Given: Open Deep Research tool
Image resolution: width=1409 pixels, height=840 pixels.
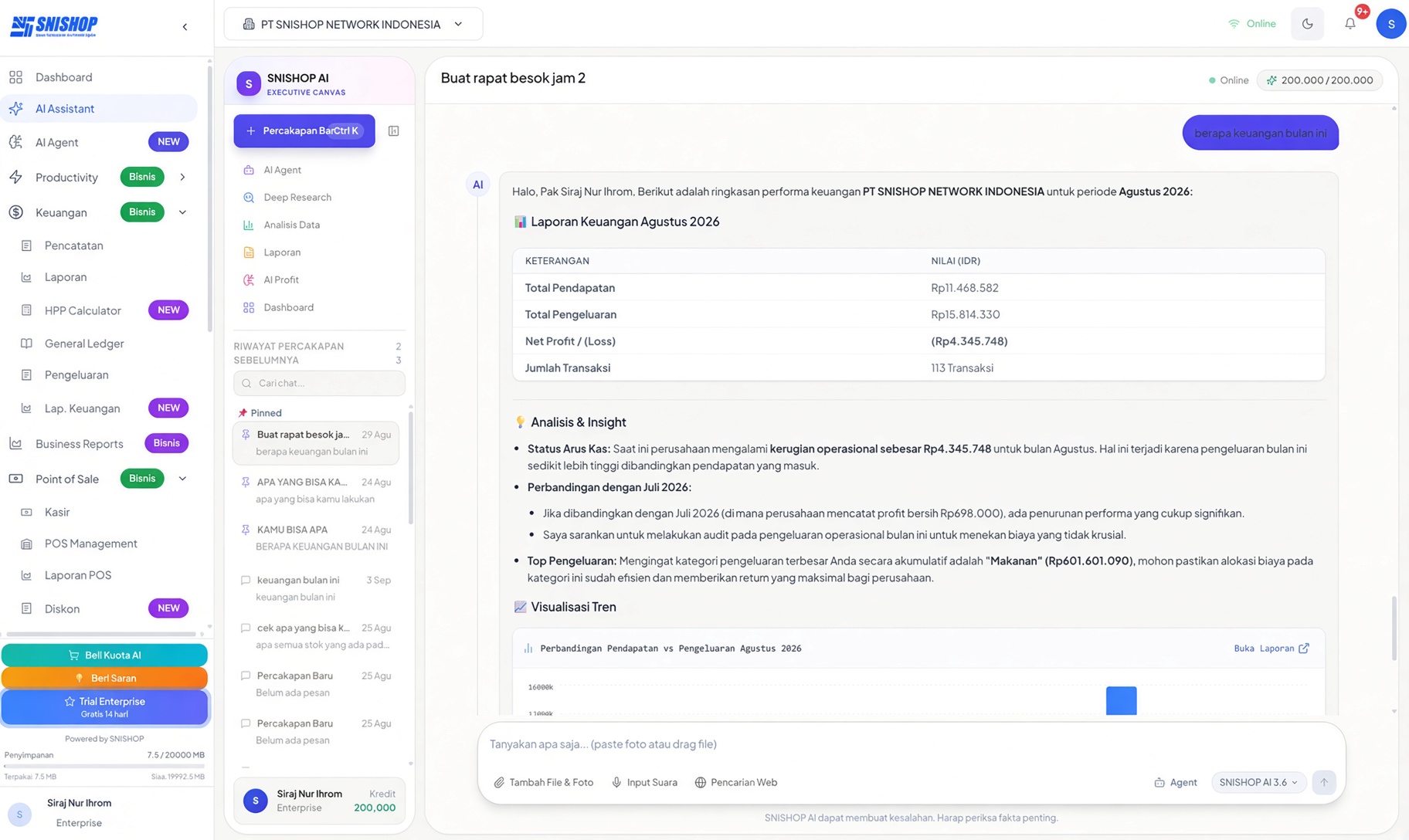Looking at the screenshot, I should (319, 198).
